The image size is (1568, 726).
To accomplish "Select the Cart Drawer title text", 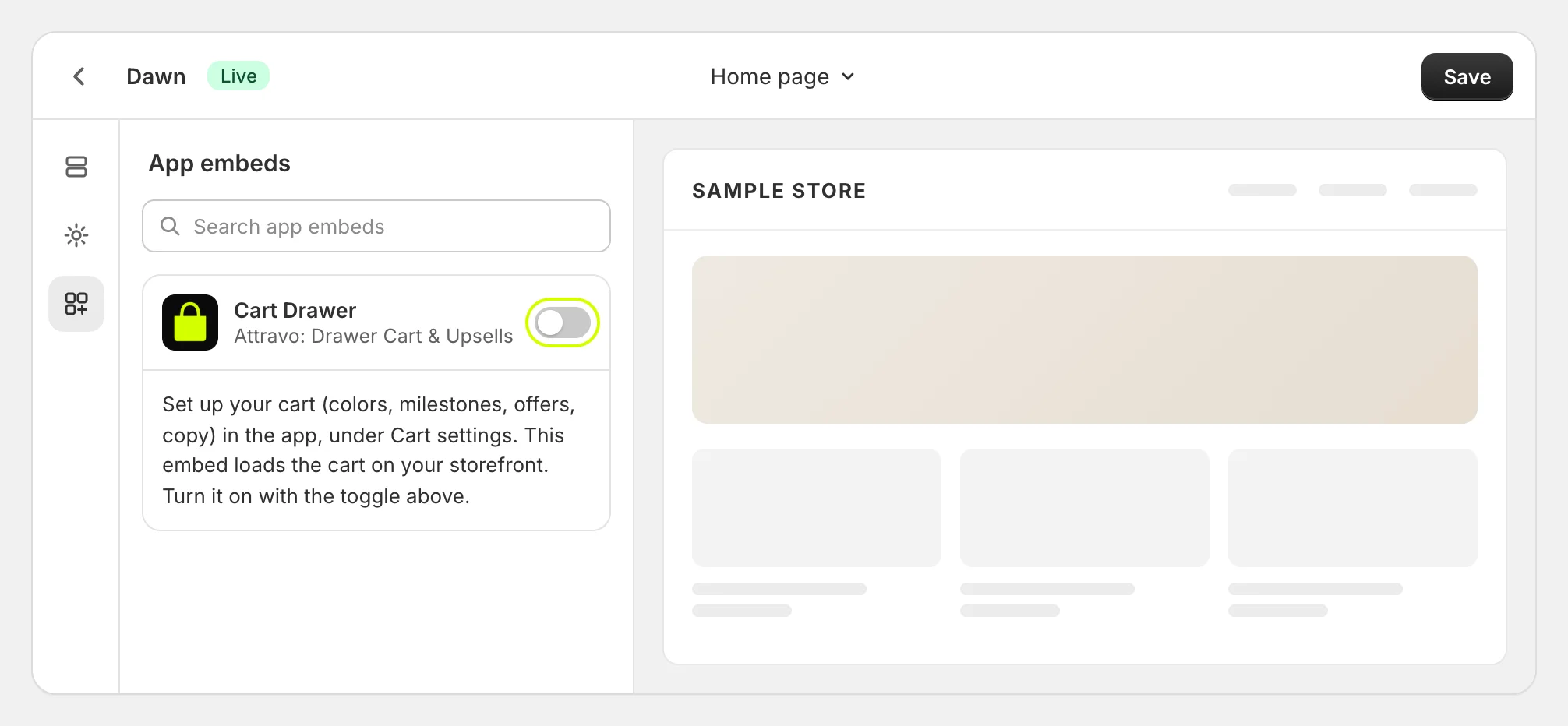I will coord(295,310).
